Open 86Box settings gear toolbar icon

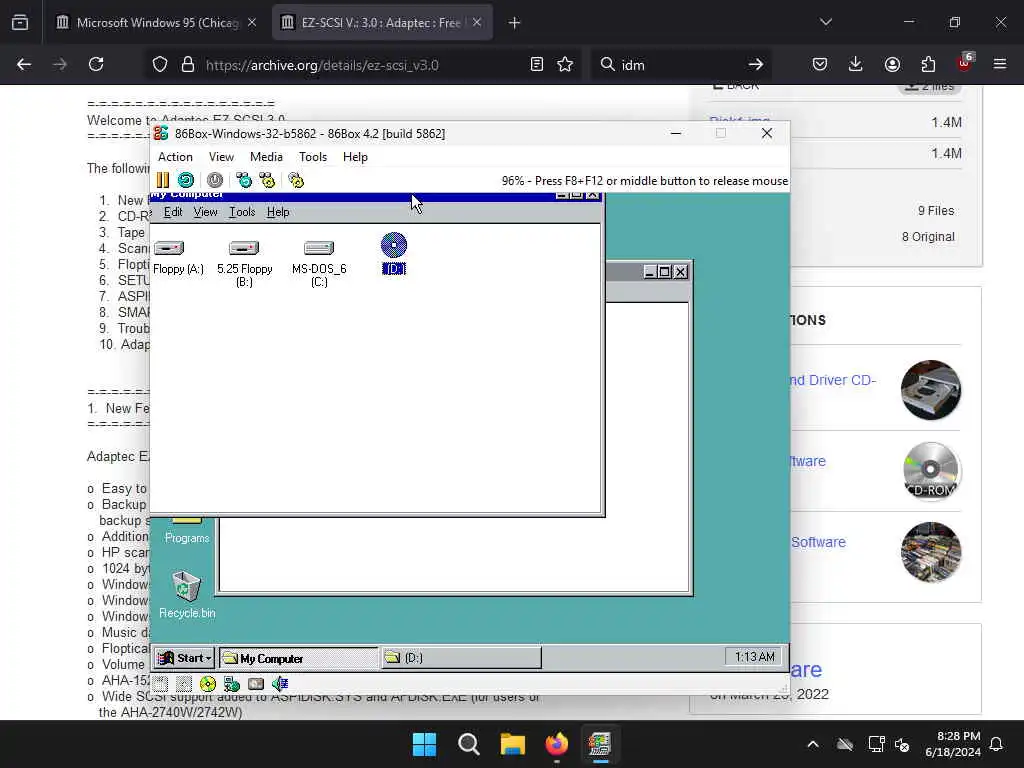[x=296, y=180]
